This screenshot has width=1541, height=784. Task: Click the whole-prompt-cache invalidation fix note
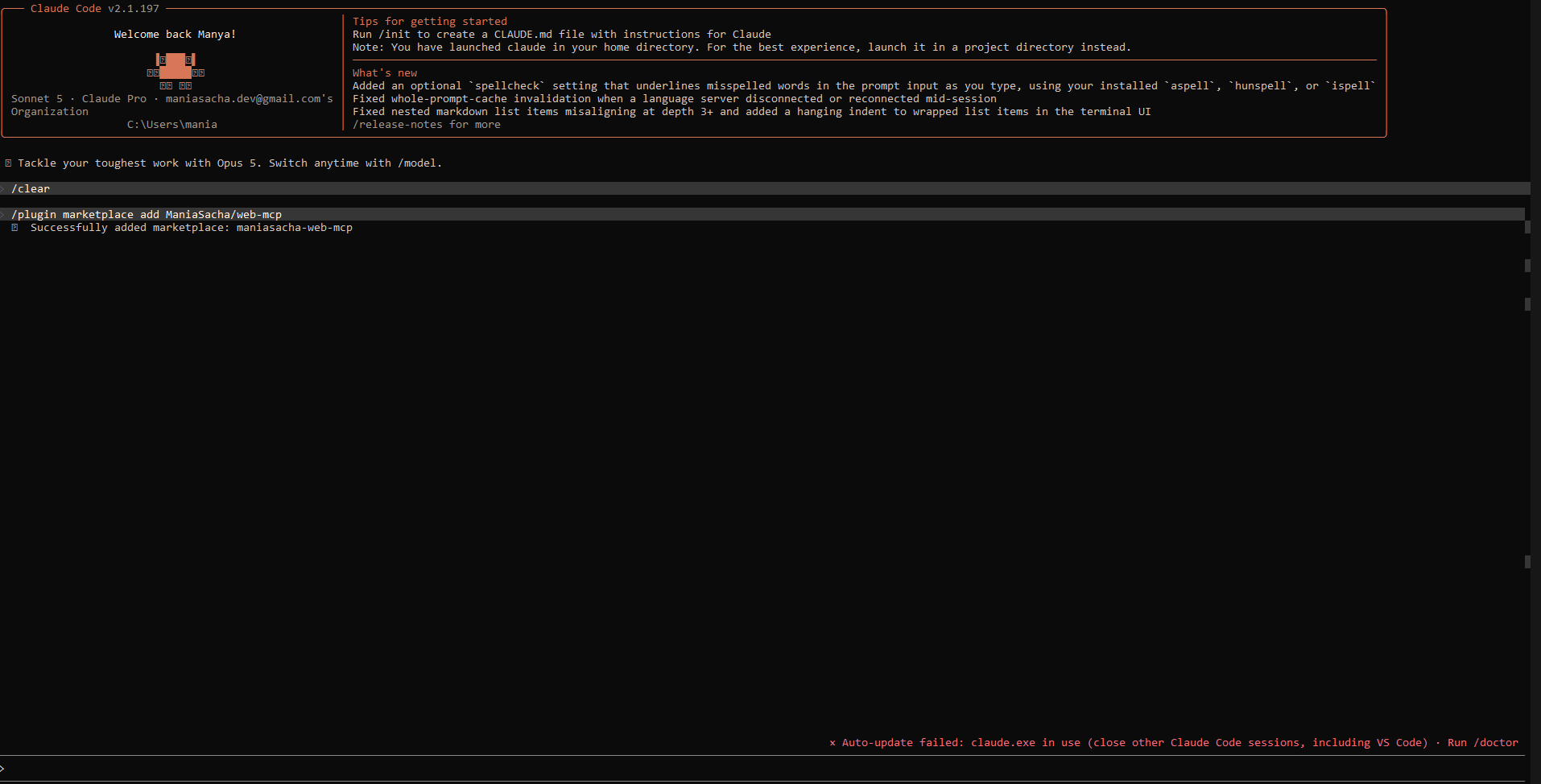pyautogui.click(x=675, y=99)
